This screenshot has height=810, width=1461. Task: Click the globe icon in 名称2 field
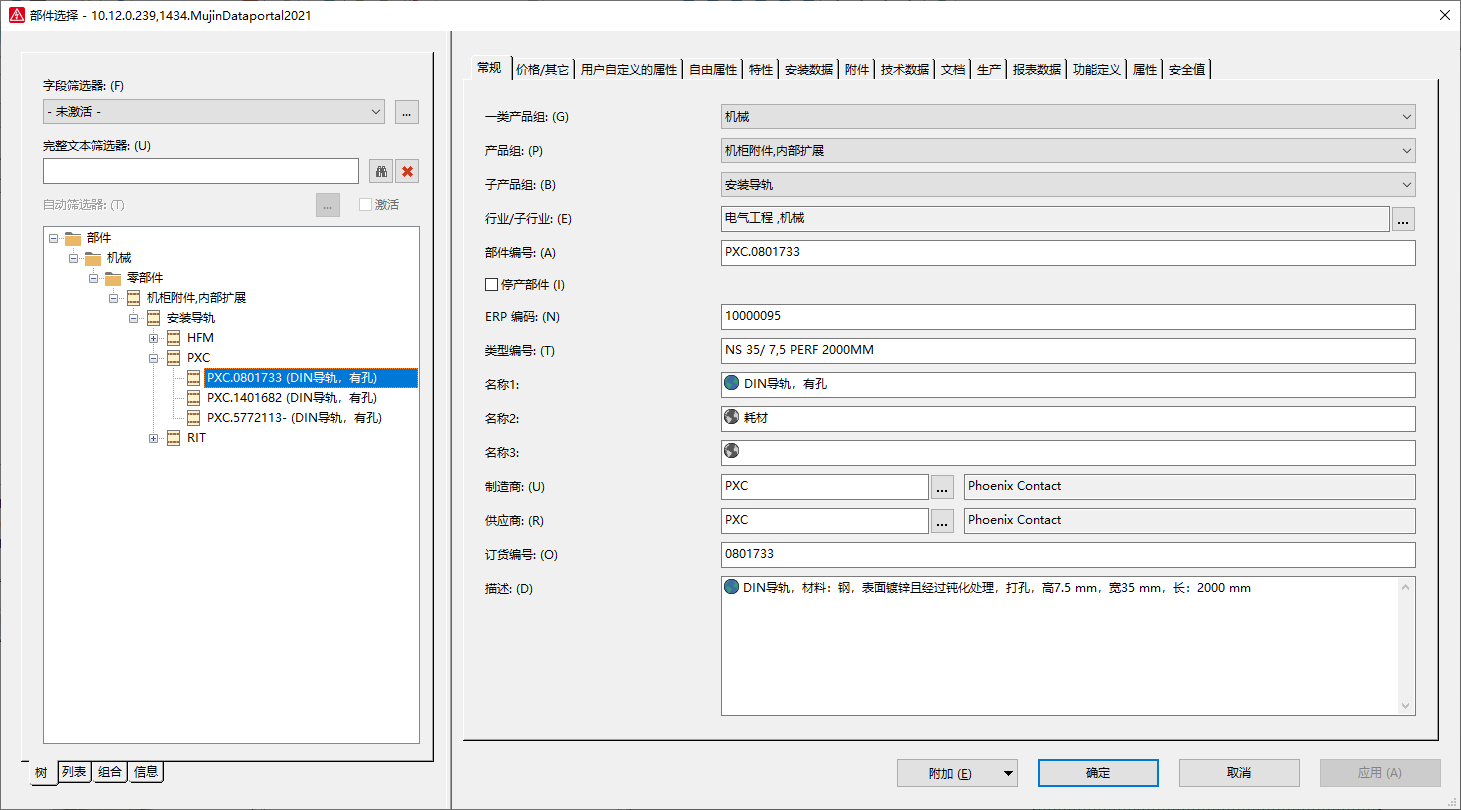(x=731, y=417)
